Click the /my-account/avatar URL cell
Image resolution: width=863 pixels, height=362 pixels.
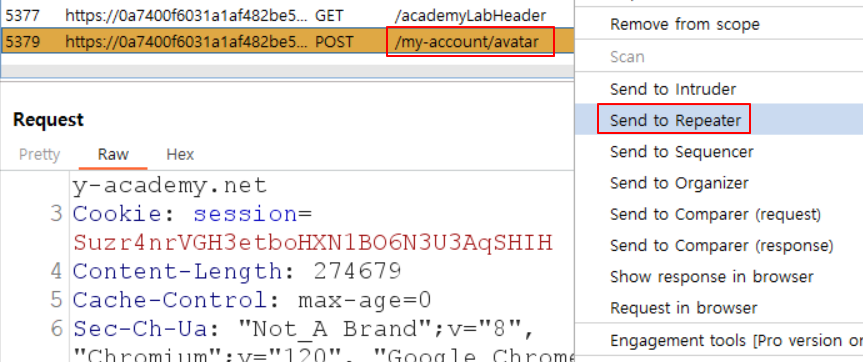(x=467, y=41)
